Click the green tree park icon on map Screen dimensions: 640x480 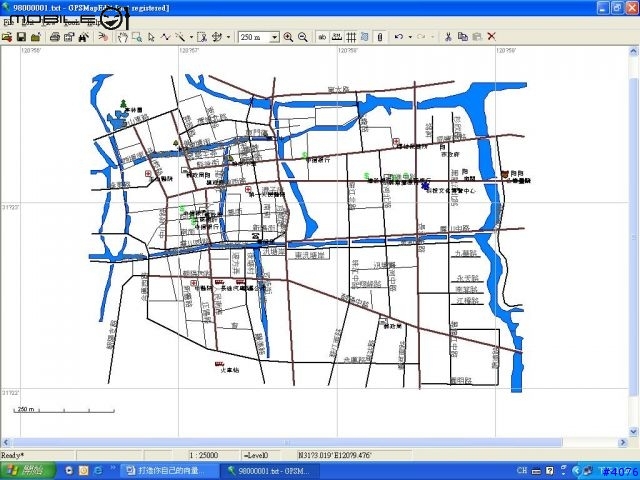(x=123, y=104)
